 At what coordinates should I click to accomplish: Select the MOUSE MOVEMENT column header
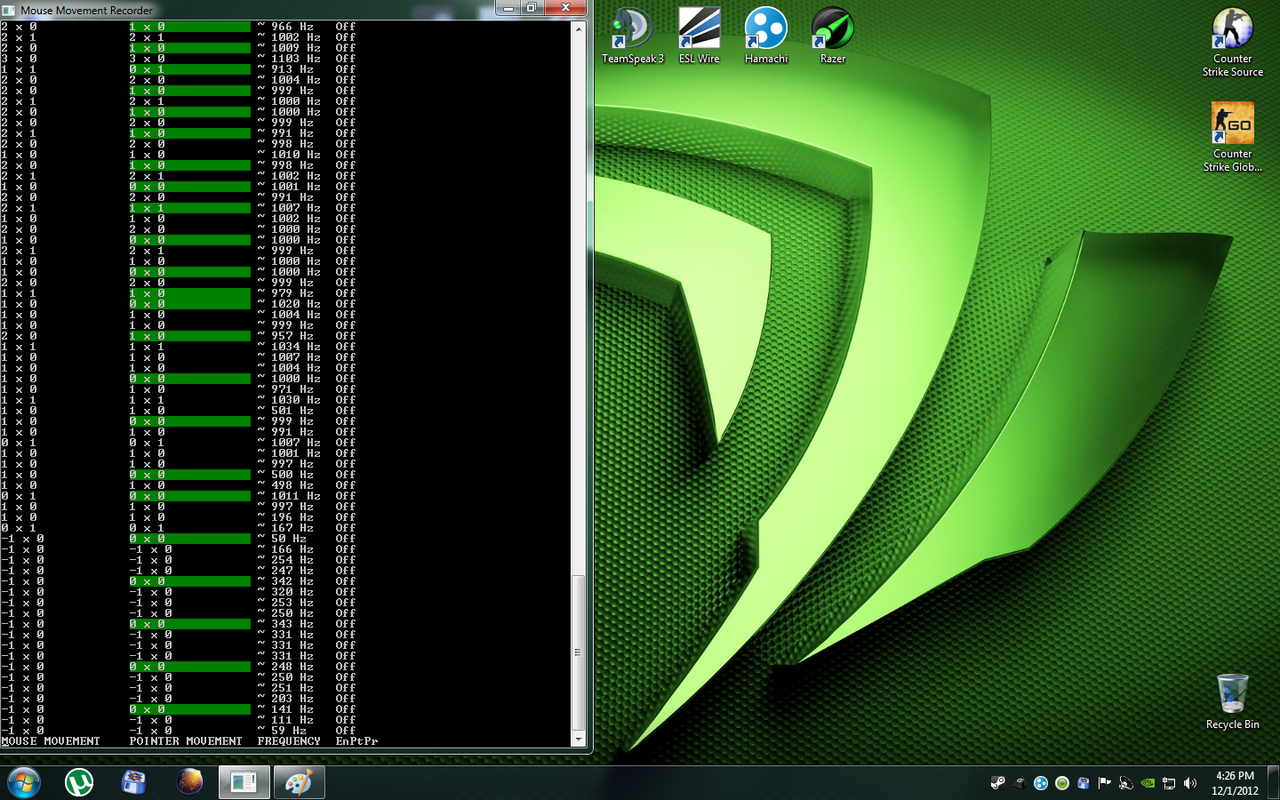point(50,741)
